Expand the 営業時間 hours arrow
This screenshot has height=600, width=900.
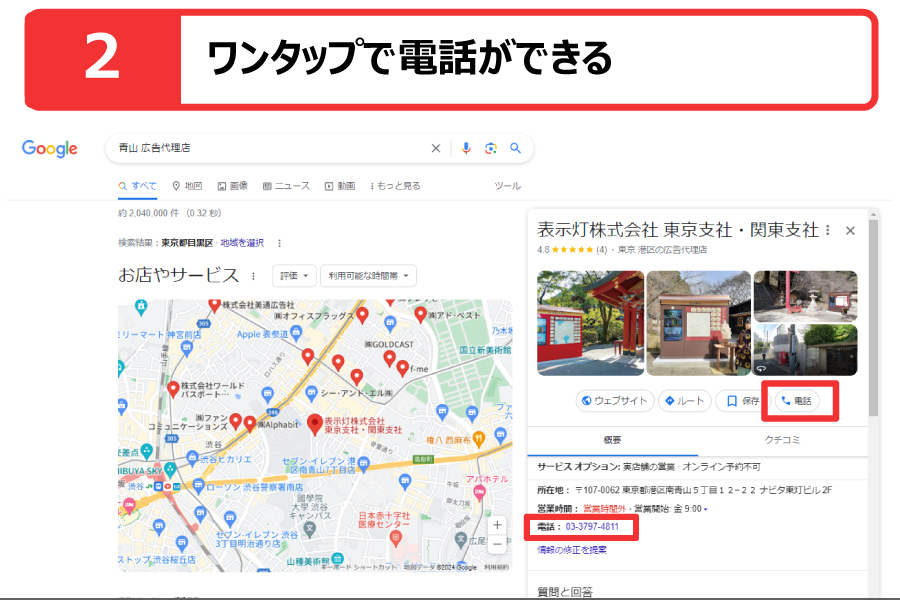(x=705, y=509)
